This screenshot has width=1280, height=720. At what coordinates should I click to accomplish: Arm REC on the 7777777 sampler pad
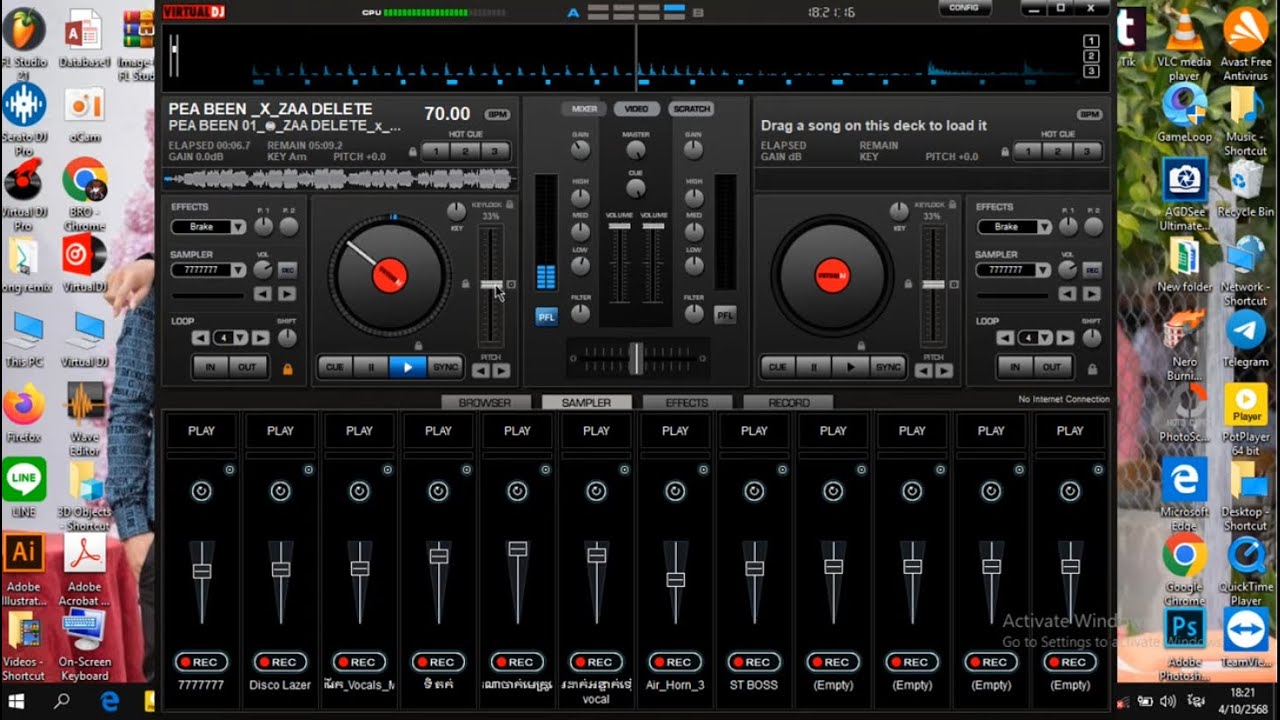[x=201, y=662]
